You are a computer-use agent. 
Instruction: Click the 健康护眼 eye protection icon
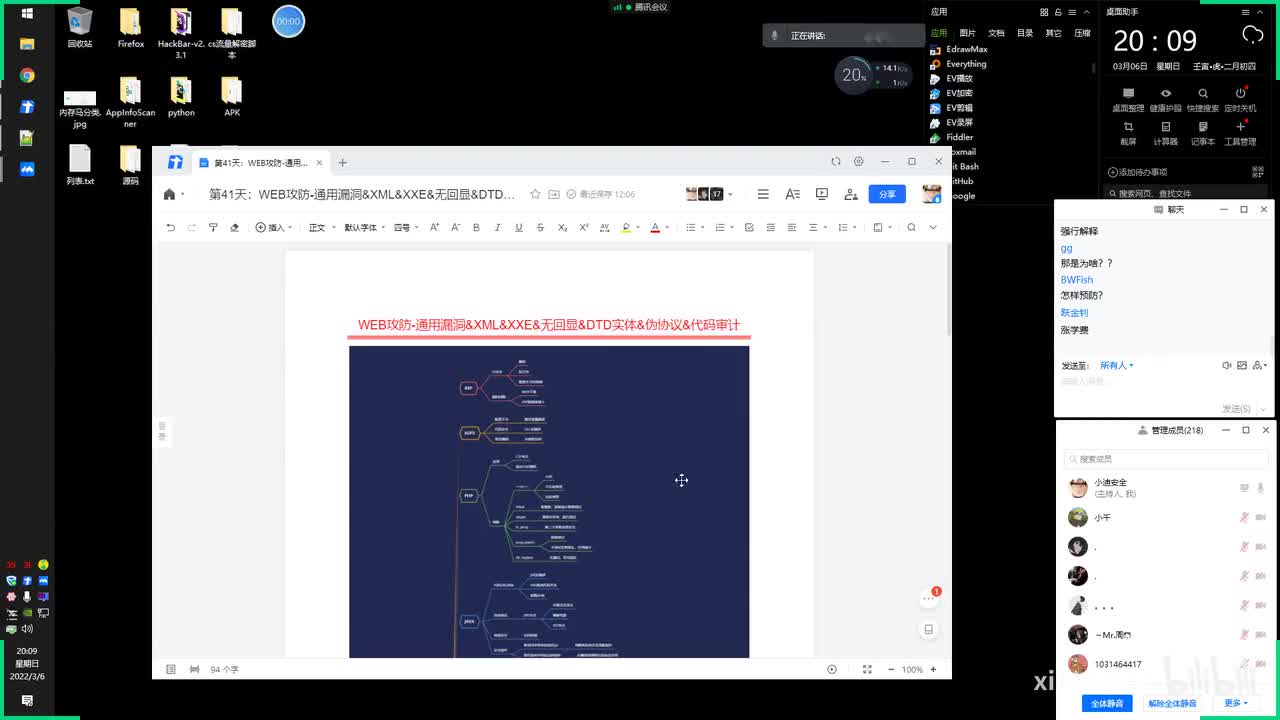[x=1165, y=99]
